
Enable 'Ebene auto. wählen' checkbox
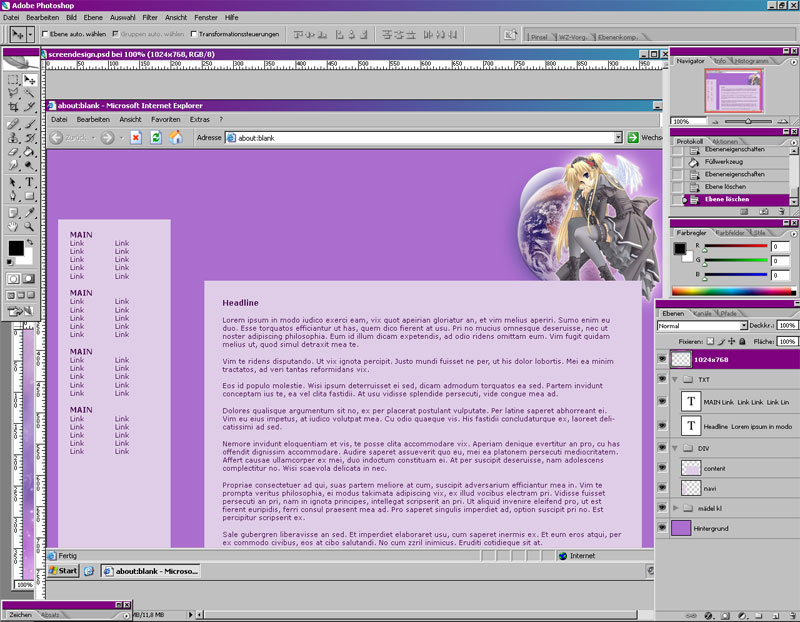[x=45, y=34]
